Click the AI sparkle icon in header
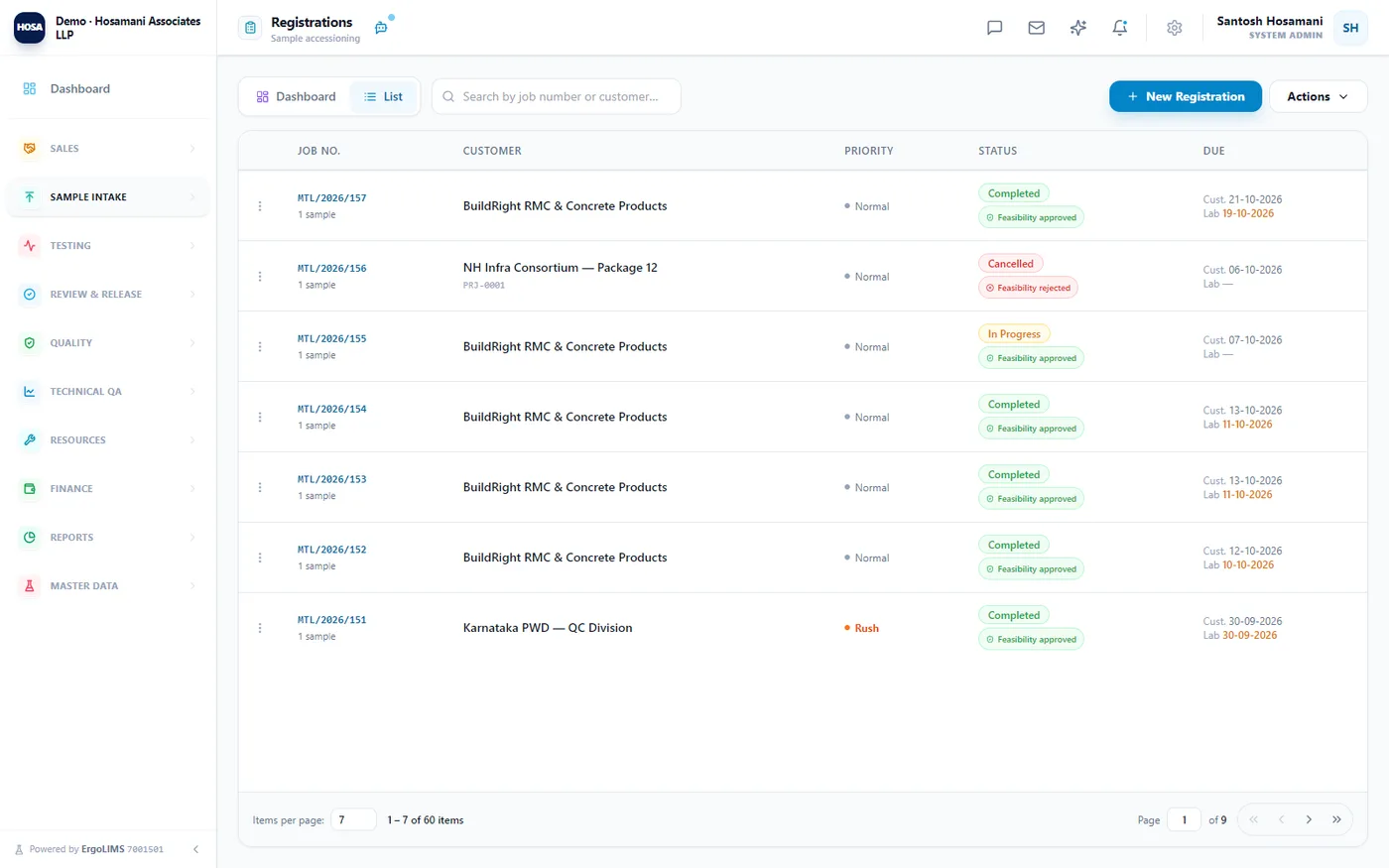This screenshot has width=1389, height=868. (x=1077, y=28)
